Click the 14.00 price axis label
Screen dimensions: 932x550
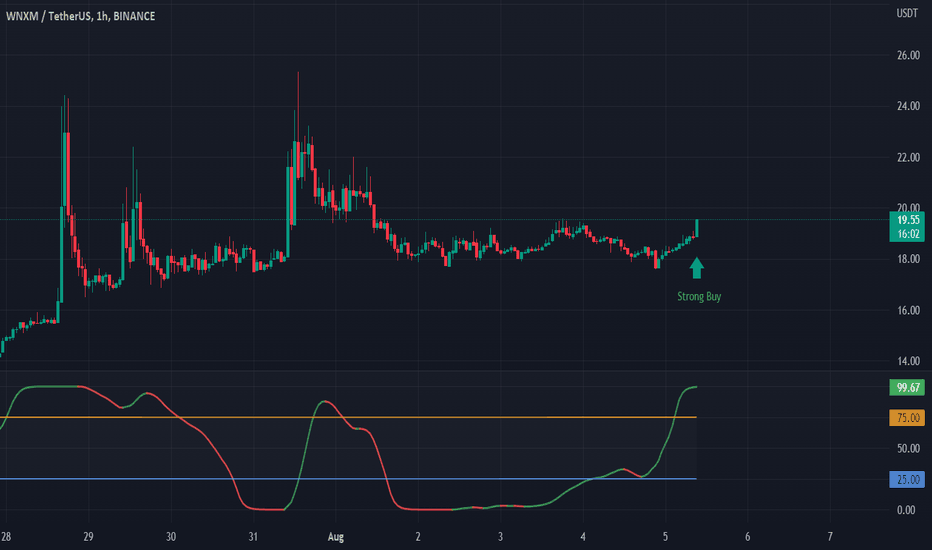[908, 361]
